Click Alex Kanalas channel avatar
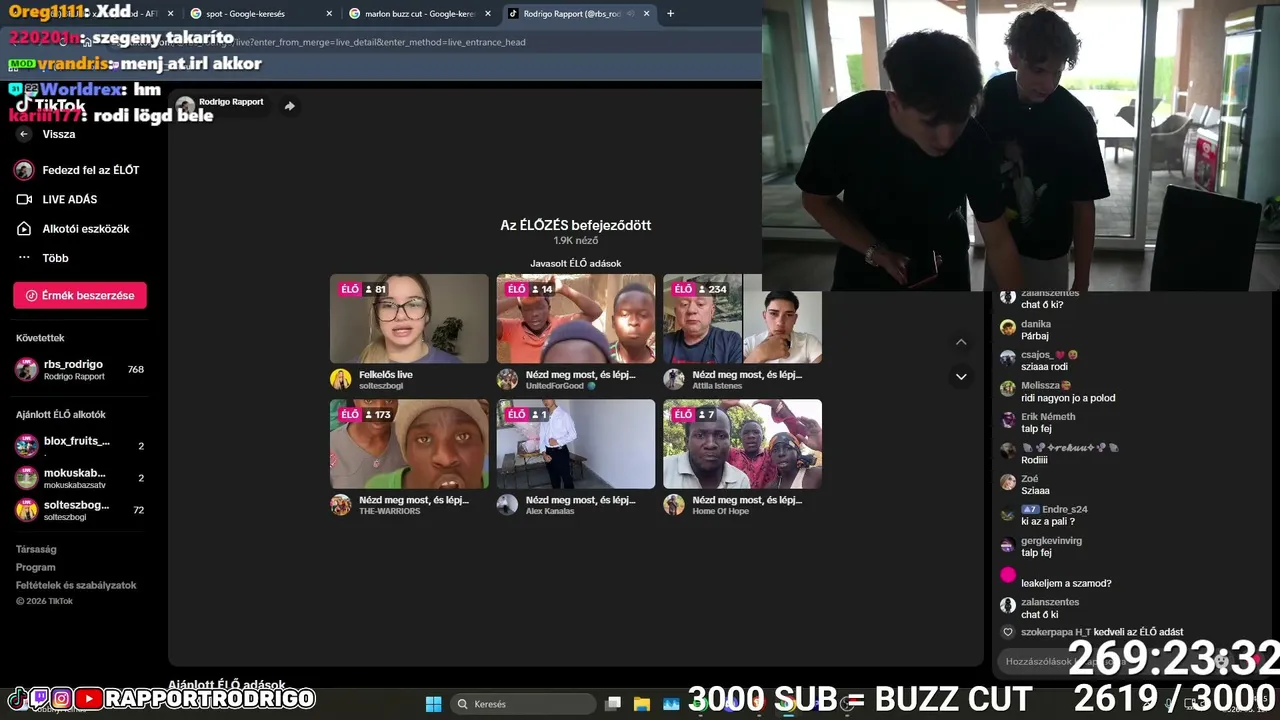The height and width of the screenshot is (720, 1280). (x=508, y=505)
